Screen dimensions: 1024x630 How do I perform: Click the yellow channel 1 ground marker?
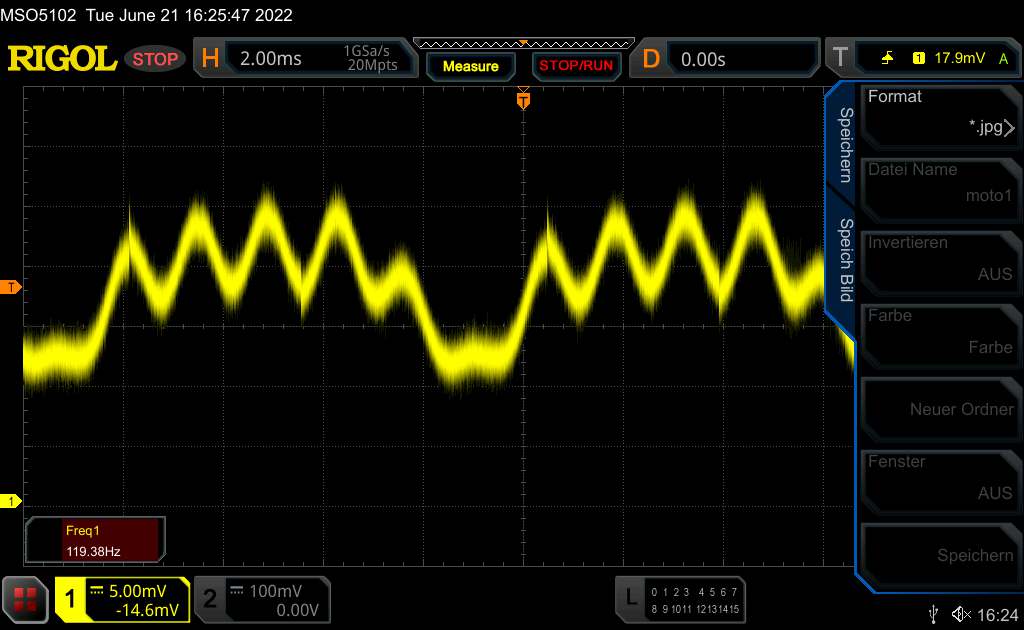coord(10,501)
